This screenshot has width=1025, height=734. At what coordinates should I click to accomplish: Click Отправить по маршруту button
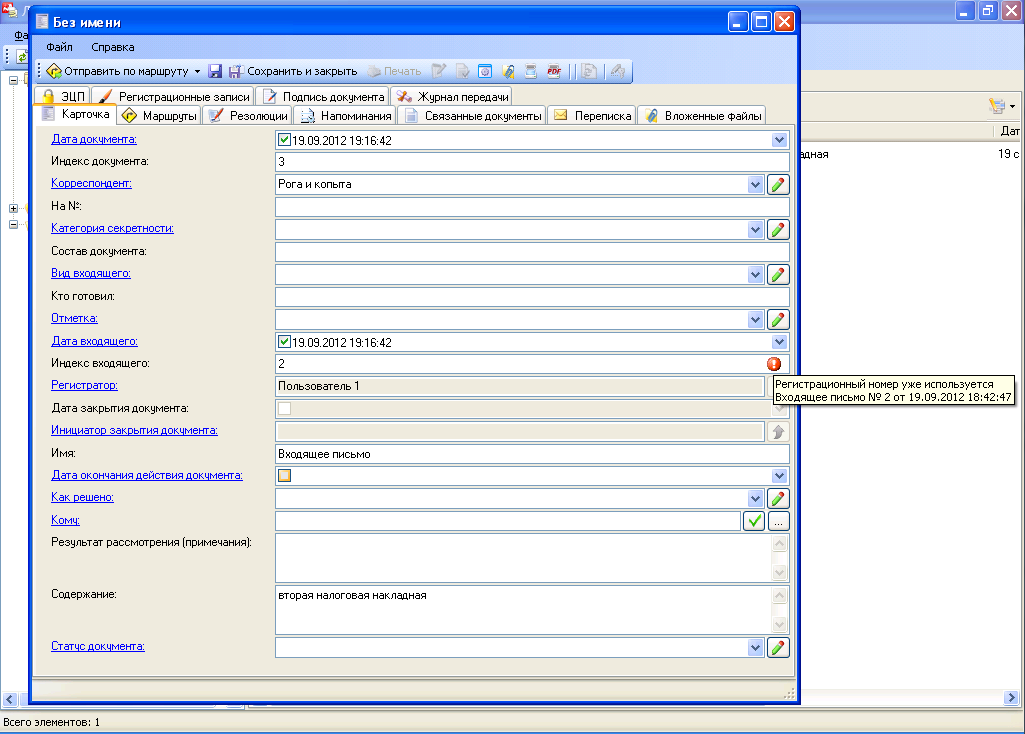point(122,72)
